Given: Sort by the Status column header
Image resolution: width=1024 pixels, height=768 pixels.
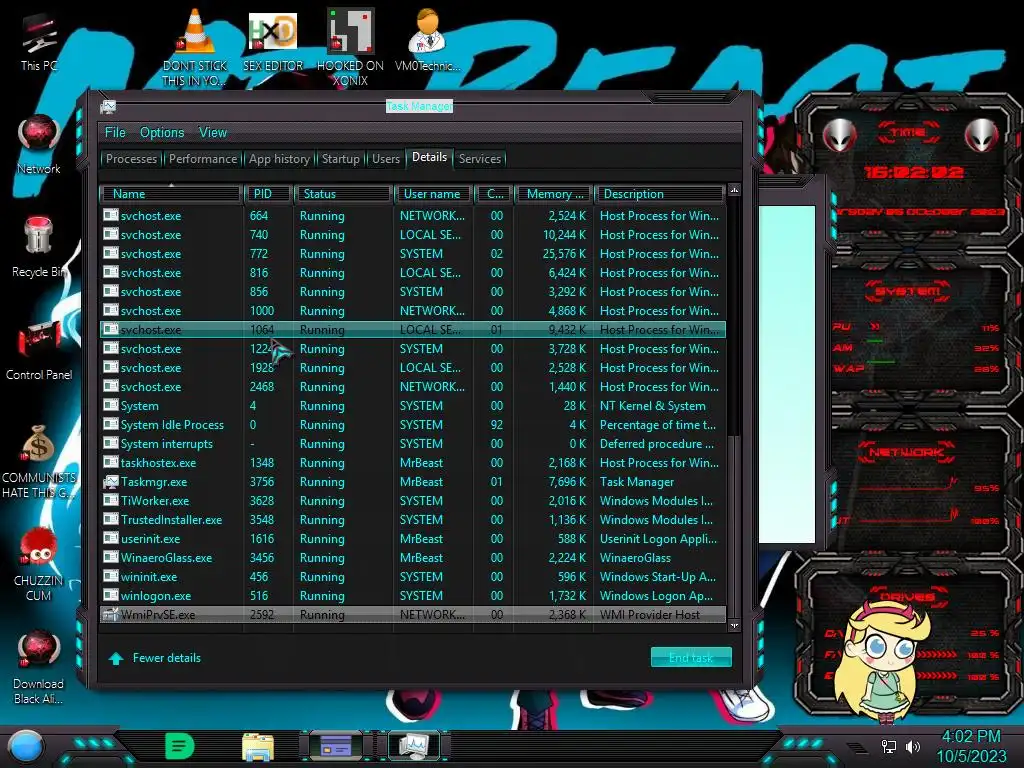Looking at the screenshot, I should (344, 194).
